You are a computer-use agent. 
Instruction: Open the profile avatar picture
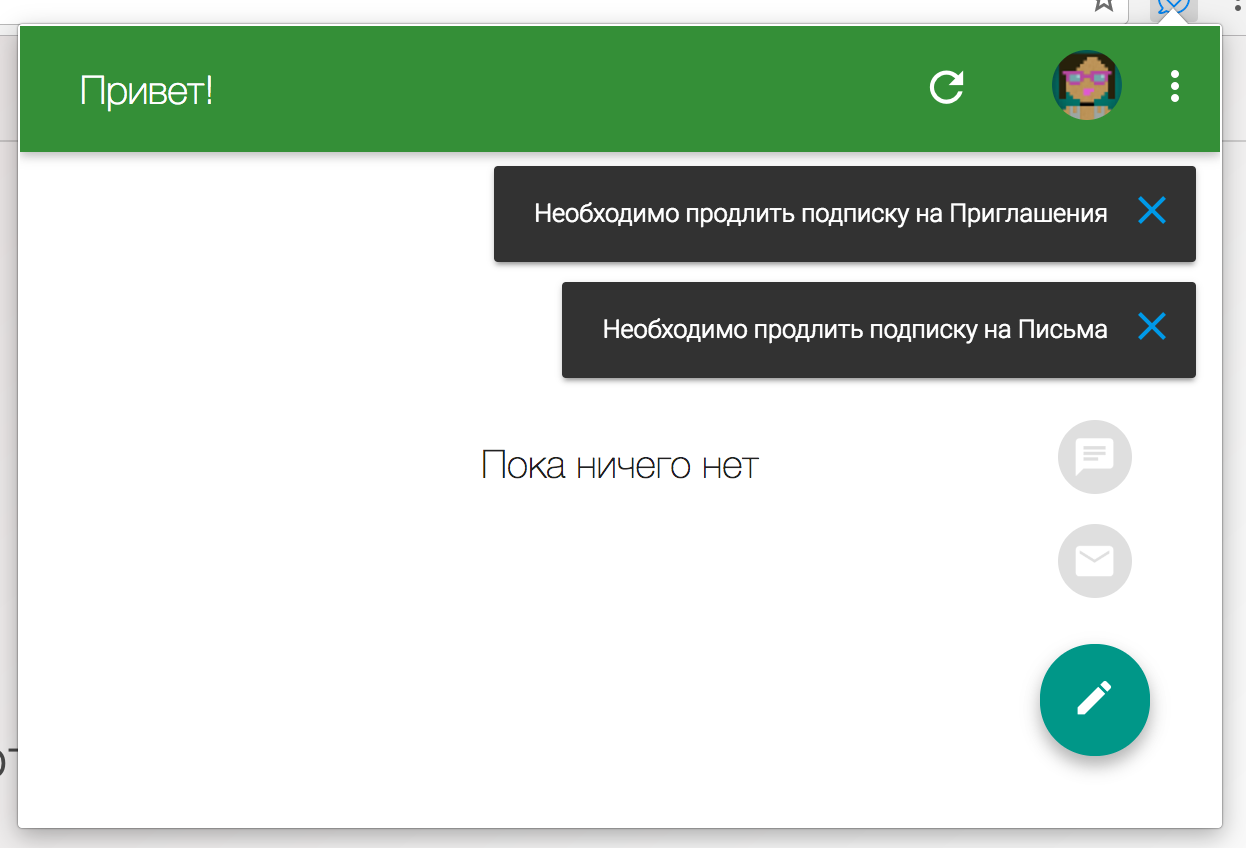tap(1086, 85)
